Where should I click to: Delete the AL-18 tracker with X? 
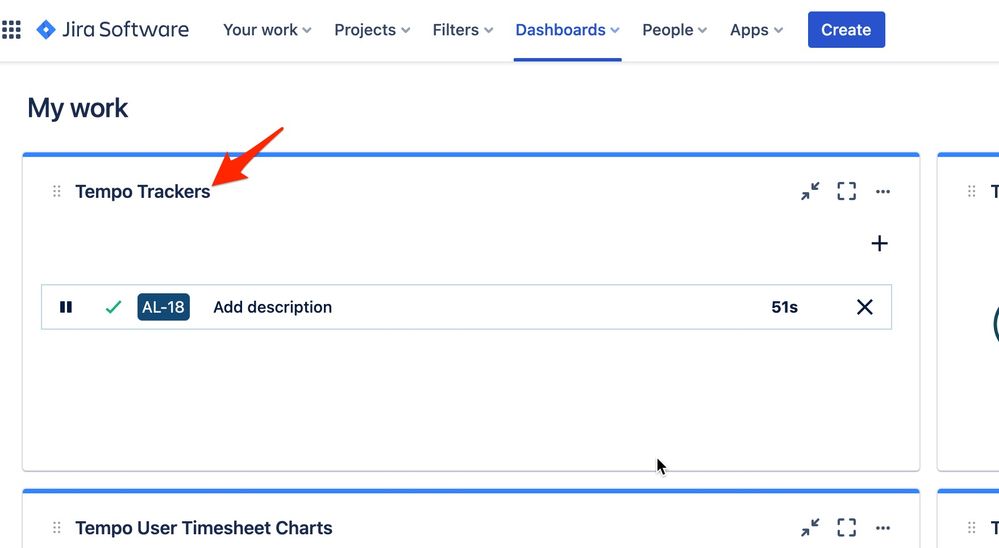click(x=865, y=307)
